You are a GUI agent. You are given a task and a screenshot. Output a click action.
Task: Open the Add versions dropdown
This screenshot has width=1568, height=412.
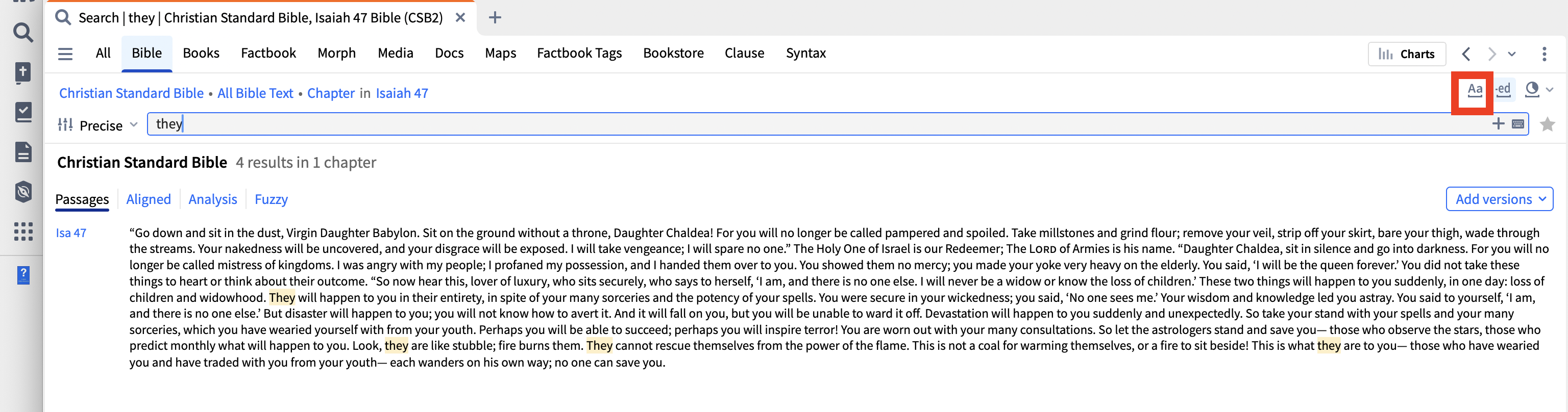[1499, 199]
